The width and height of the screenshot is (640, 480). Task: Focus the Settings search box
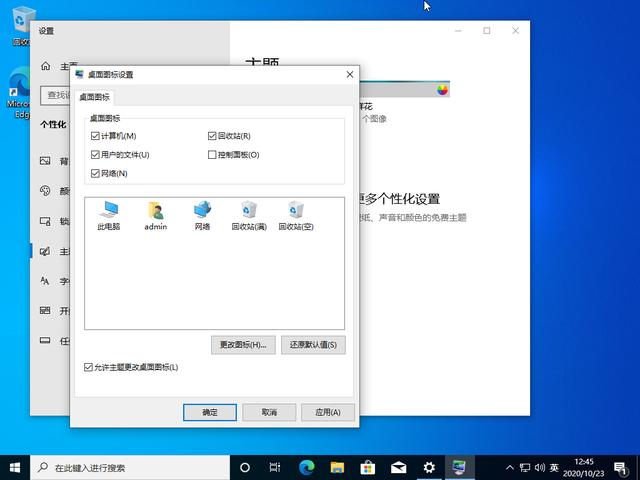click(x=56, y=96)
